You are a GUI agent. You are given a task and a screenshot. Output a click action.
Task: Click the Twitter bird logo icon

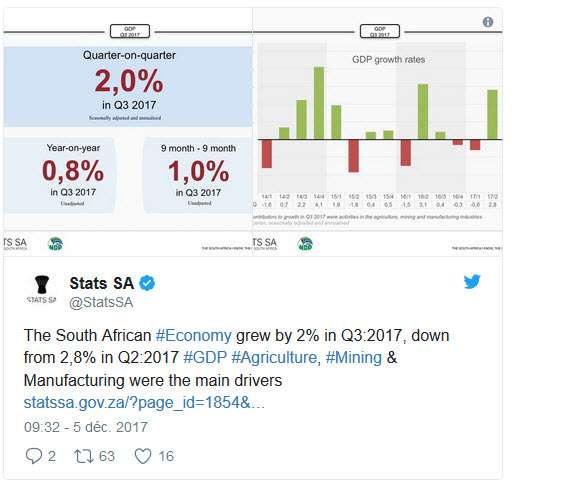pyautogui.click(x=472, y=282)
